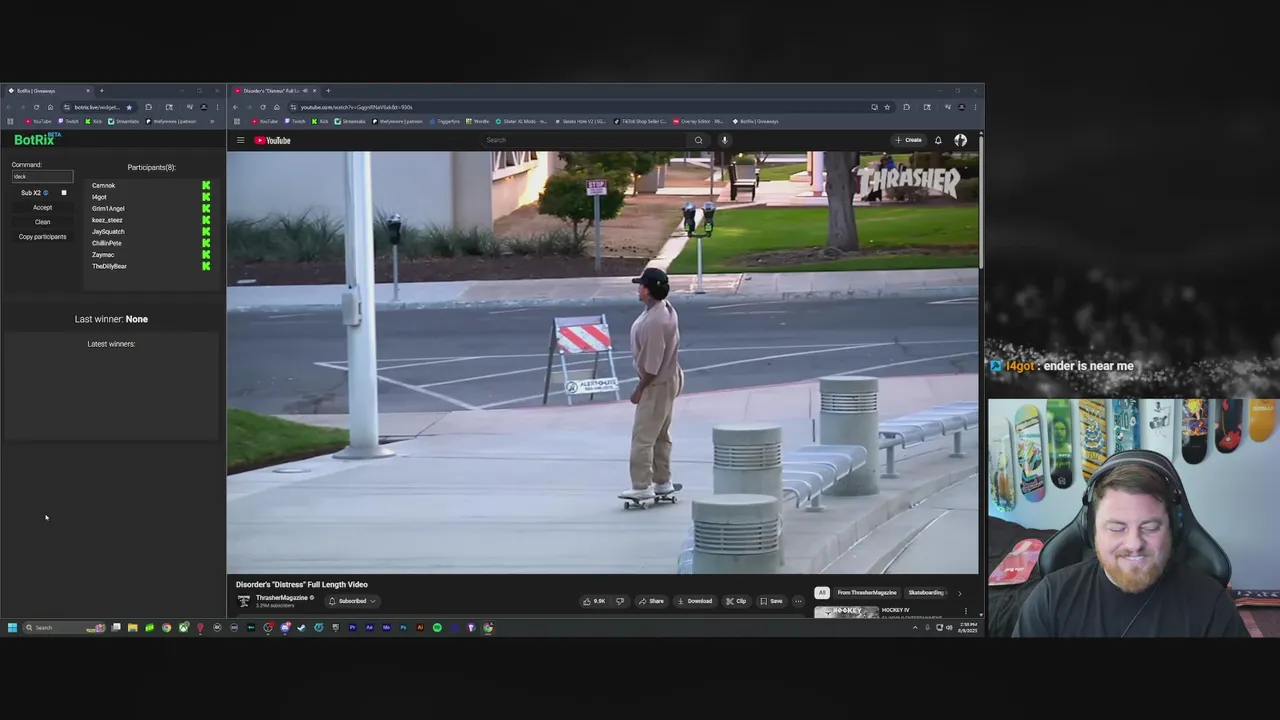Select participant Grim1Angel

point(108,208)
